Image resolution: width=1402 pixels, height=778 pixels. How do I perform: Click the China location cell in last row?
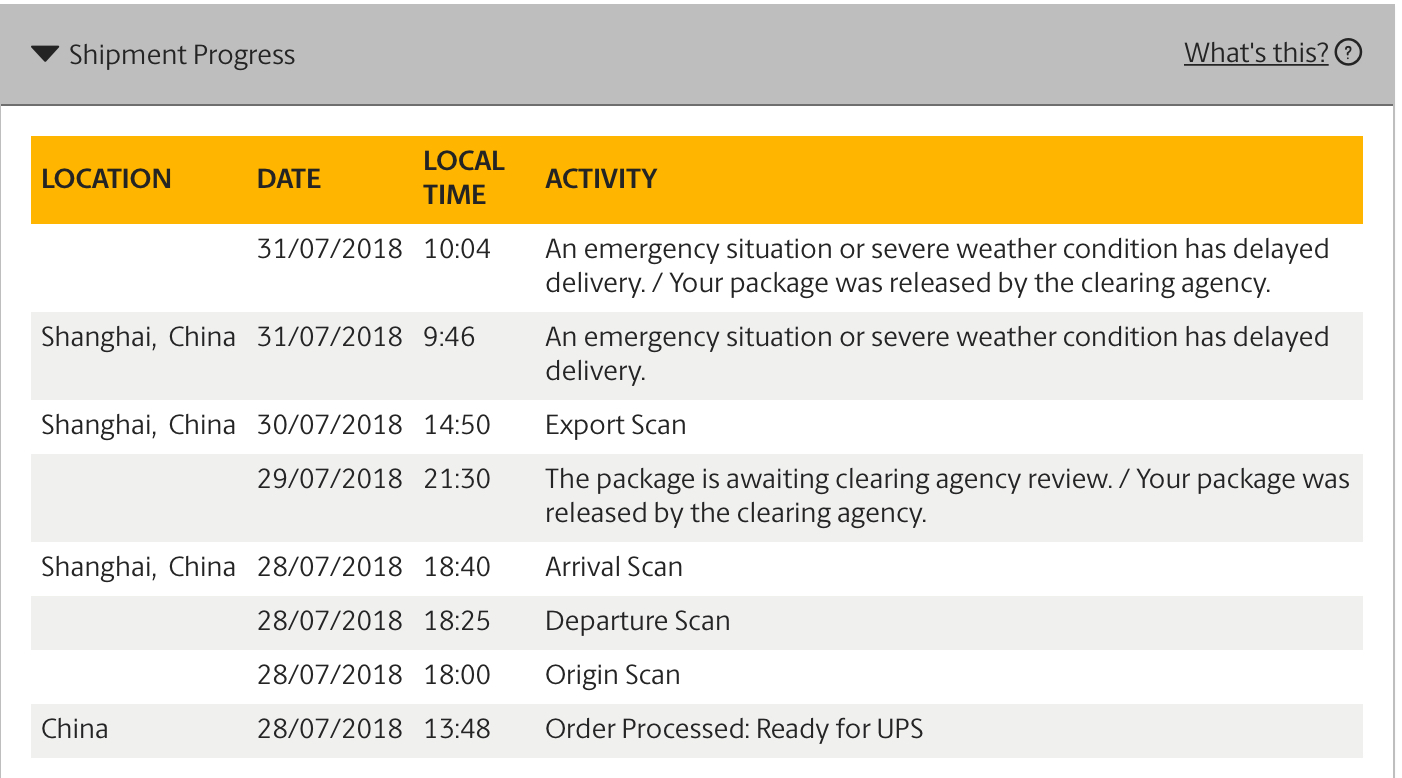(75, 729)
